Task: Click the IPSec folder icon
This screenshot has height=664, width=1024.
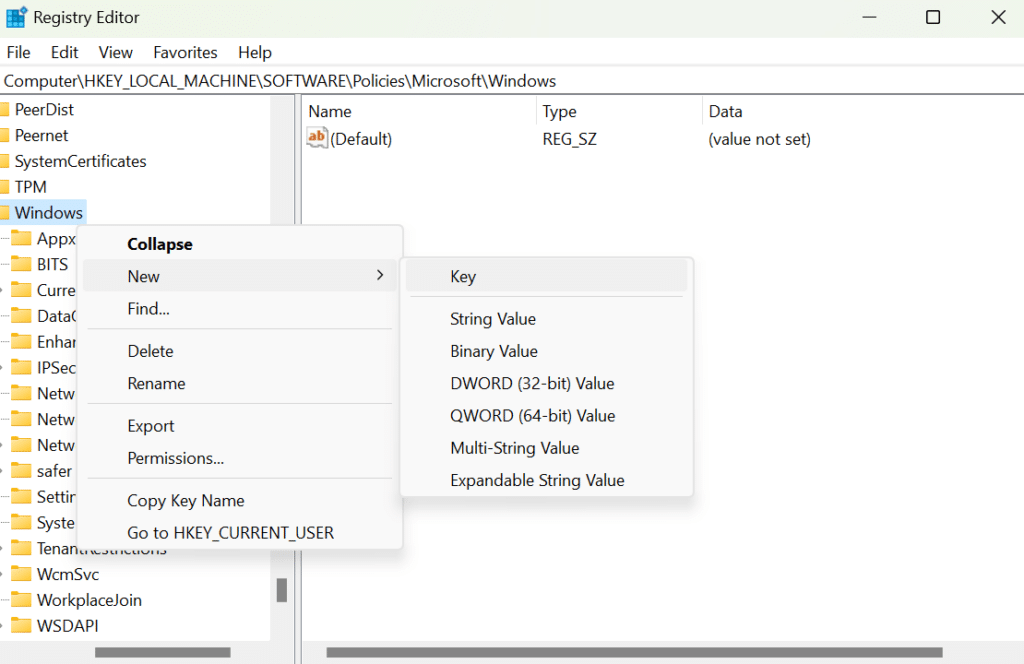Action: 22,368
